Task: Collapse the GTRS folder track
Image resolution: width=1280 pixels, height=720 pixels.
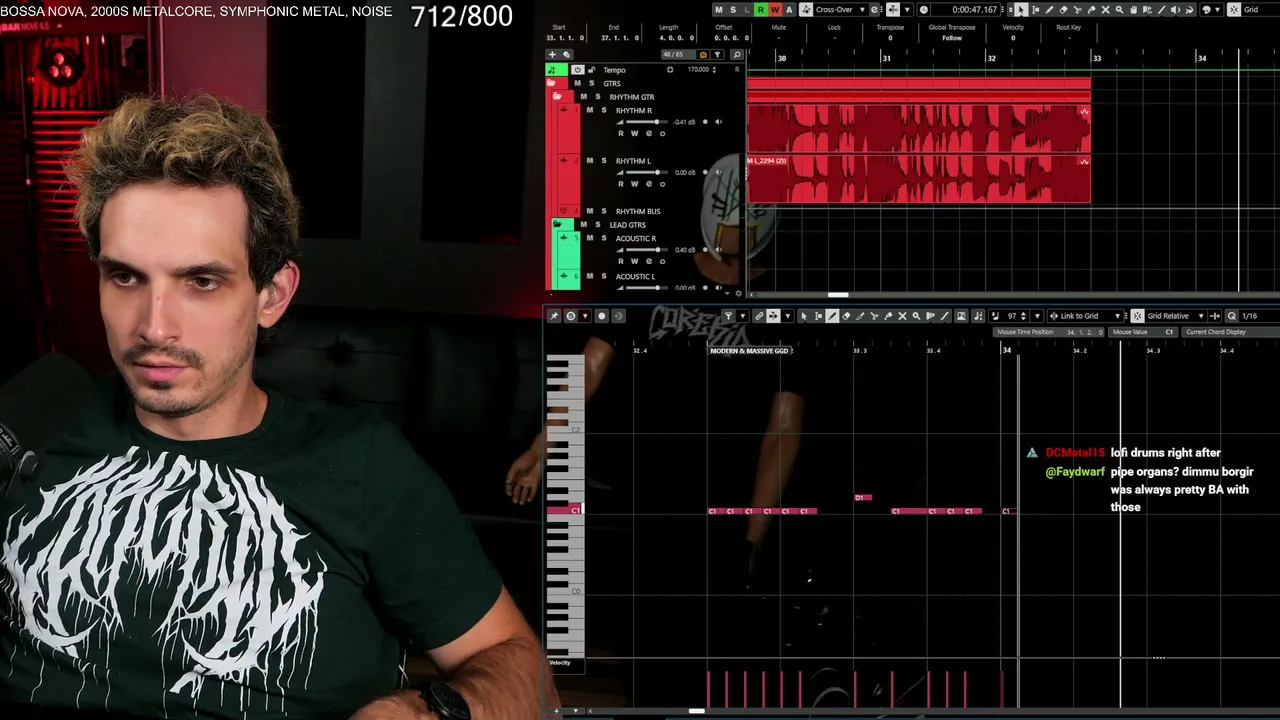Action: click(551, 83)
